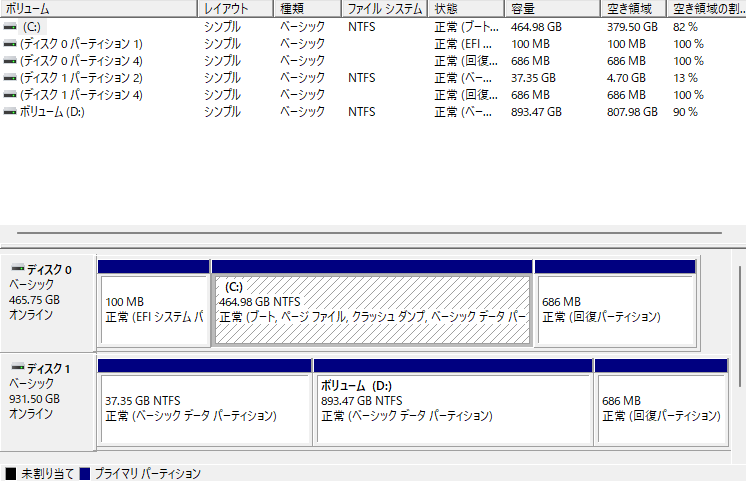
Task: Click the ディスク 0 disk icon in lower pane
Action: coord(16,270)
